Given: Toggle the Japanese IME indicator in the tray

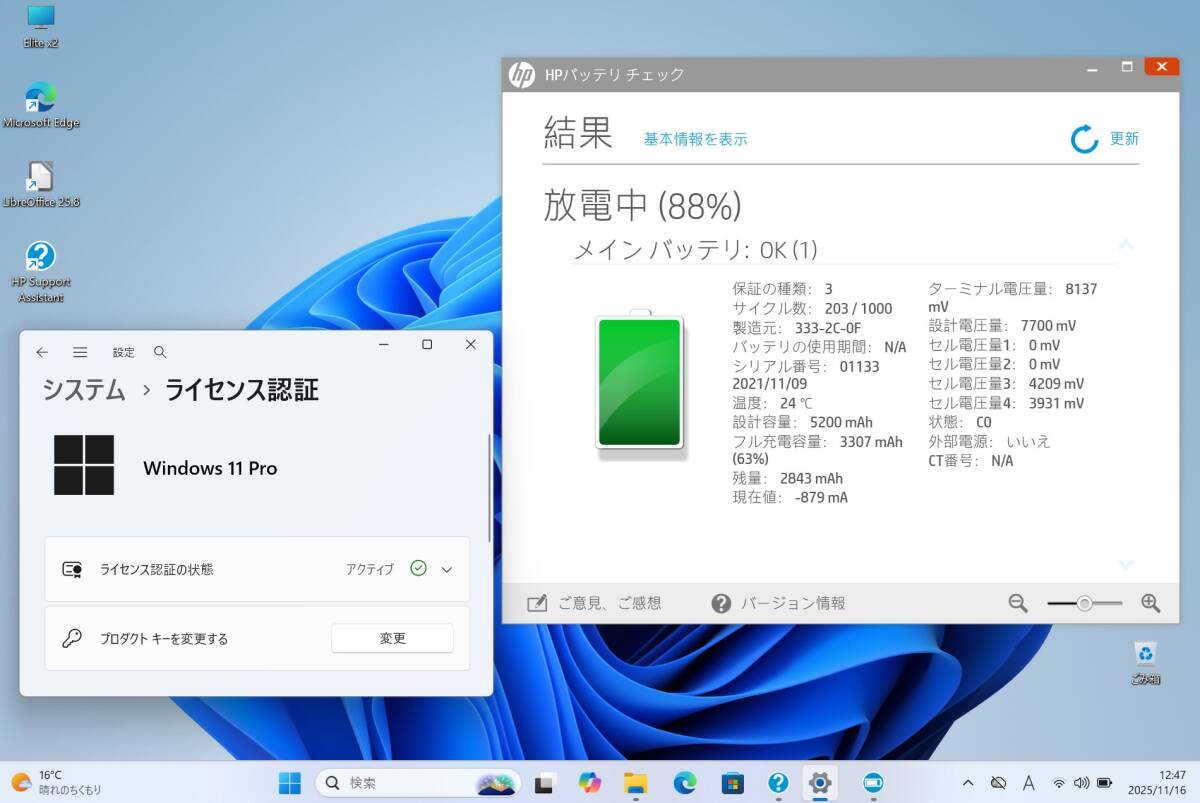Looking at the screenshot, I should tap(1028, 783).
